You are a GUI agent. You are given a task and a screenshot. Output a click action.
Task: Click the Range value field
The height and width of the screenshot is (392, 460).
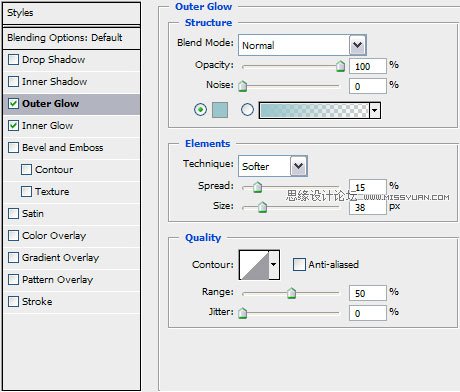(368, 293)
